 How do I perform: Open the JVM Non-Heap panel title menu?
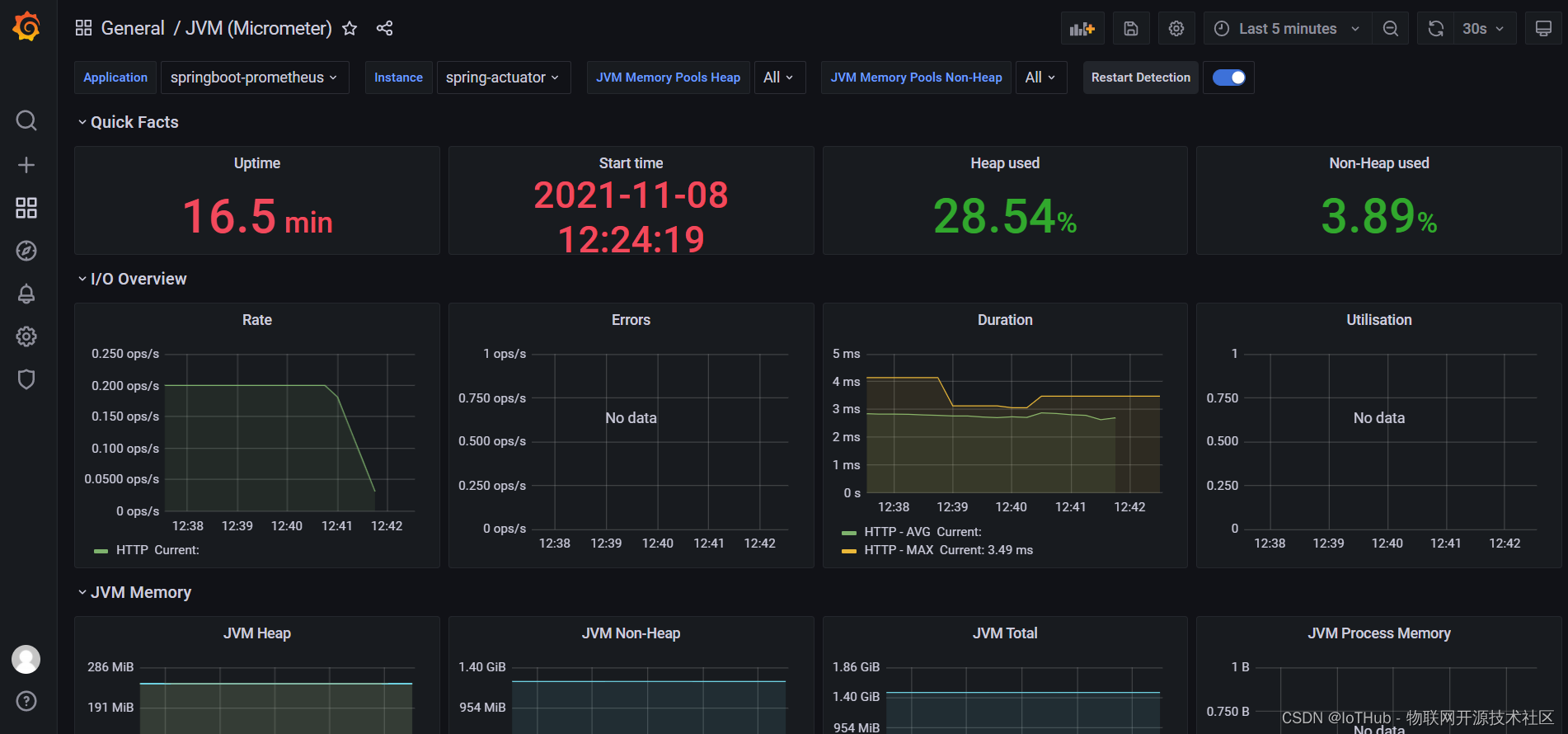631,633
